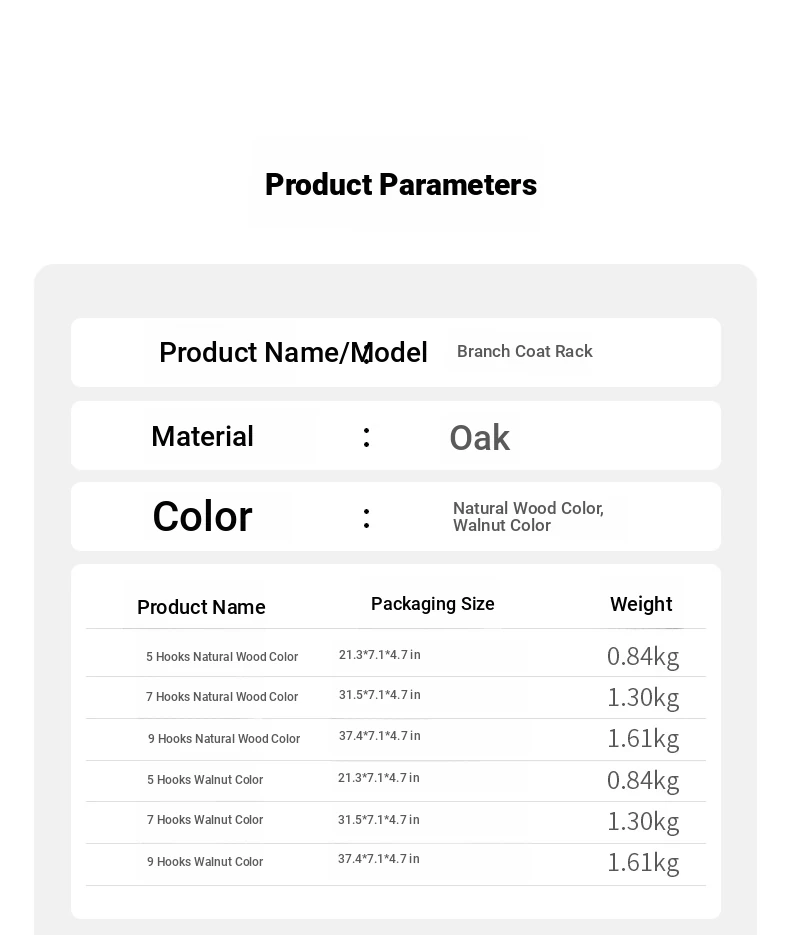This screenshot has height=935, width=790.
Task: Click Natural Wood Color, Walnut Color text
Action: click(528, 516)
